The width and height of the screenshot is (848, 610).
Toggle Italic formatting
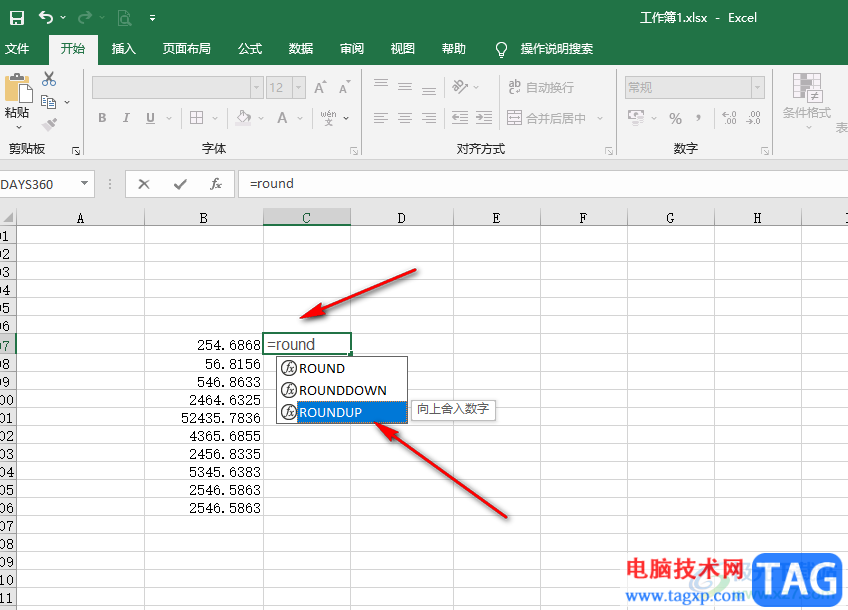tap(126, 118)
